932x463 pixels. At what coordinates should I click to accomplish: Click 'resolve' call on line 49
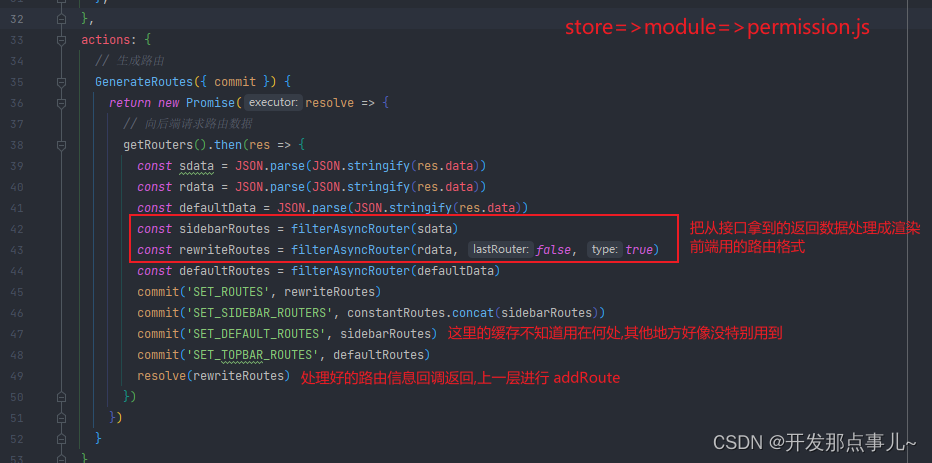[162, 376]
